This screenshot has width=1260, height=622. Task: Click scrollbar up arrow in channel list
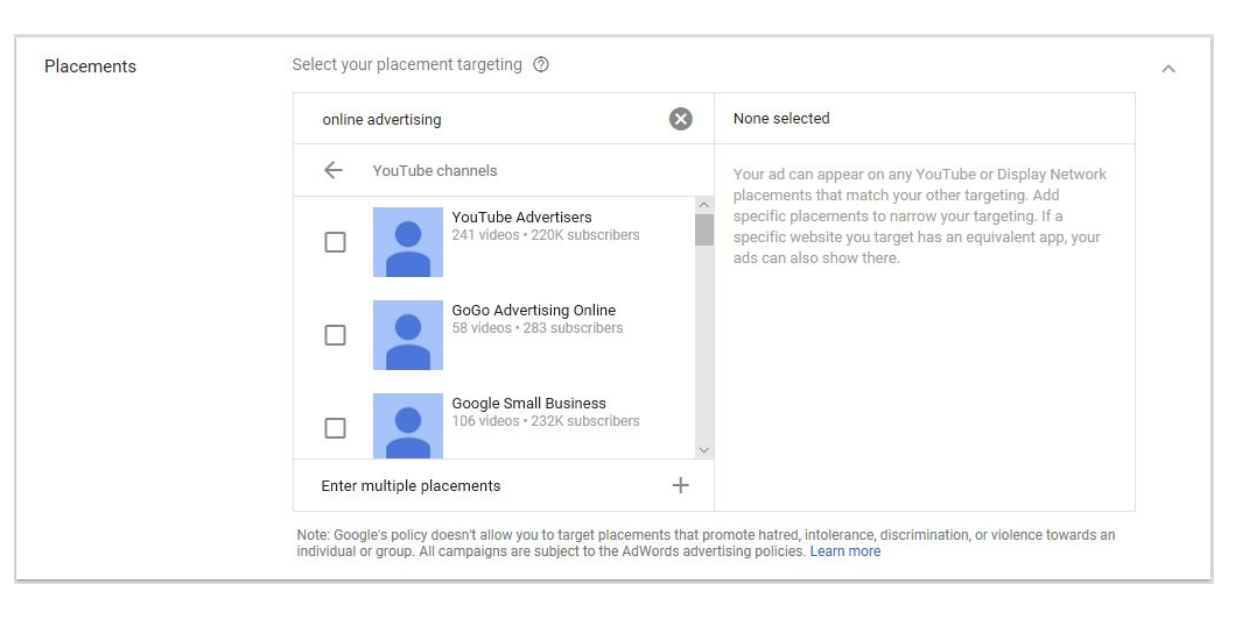point(704,205)
